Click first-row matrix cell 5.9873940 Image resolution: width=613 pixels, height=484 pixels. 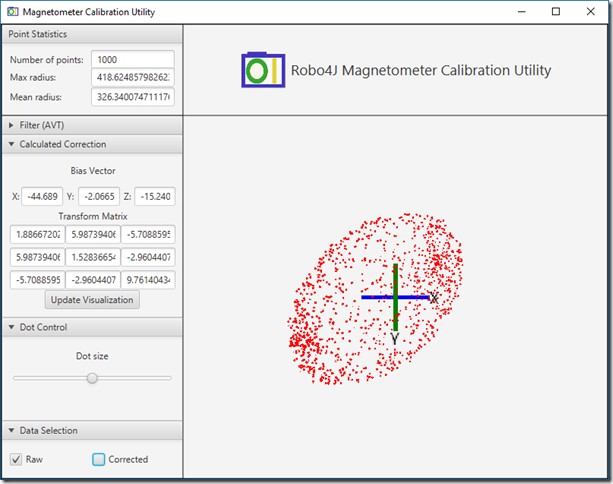point(93,235)
